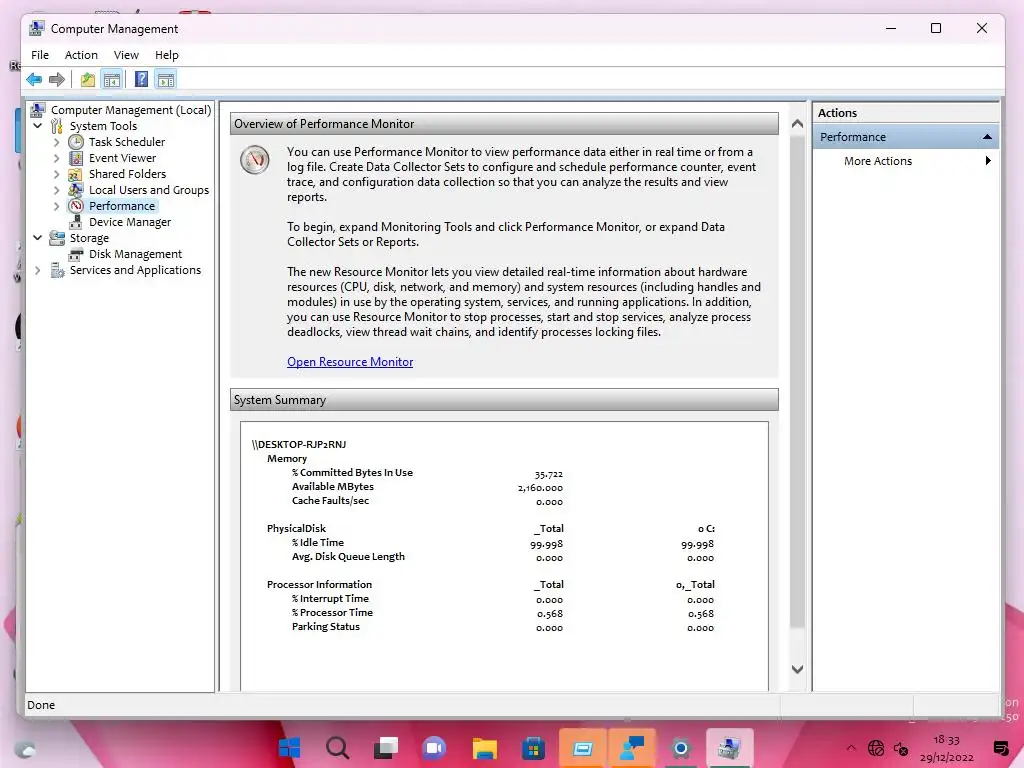Expand the Local Users and Groups node
The image size is (1024, 768).
click(x=57, y=190)
